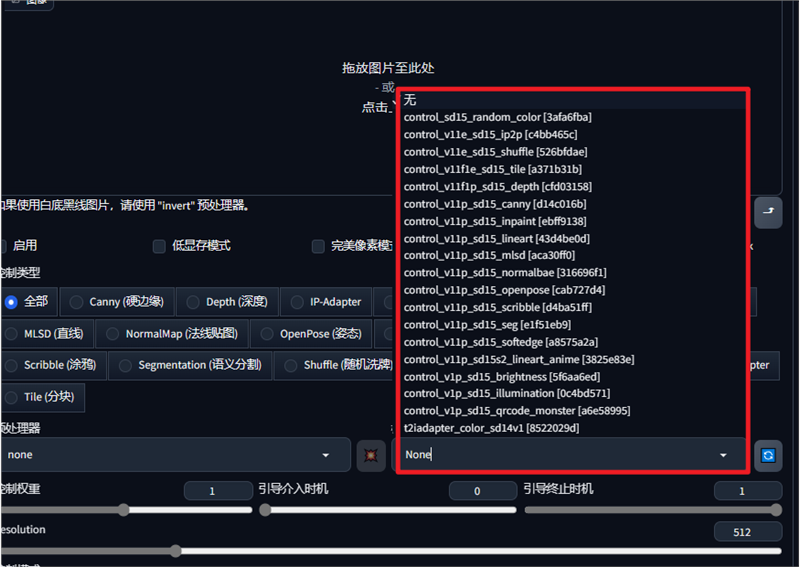This screenshot has width=800, height=567.
Task: Click the arrow send-dimensions icon button
Action: (768, 212)
